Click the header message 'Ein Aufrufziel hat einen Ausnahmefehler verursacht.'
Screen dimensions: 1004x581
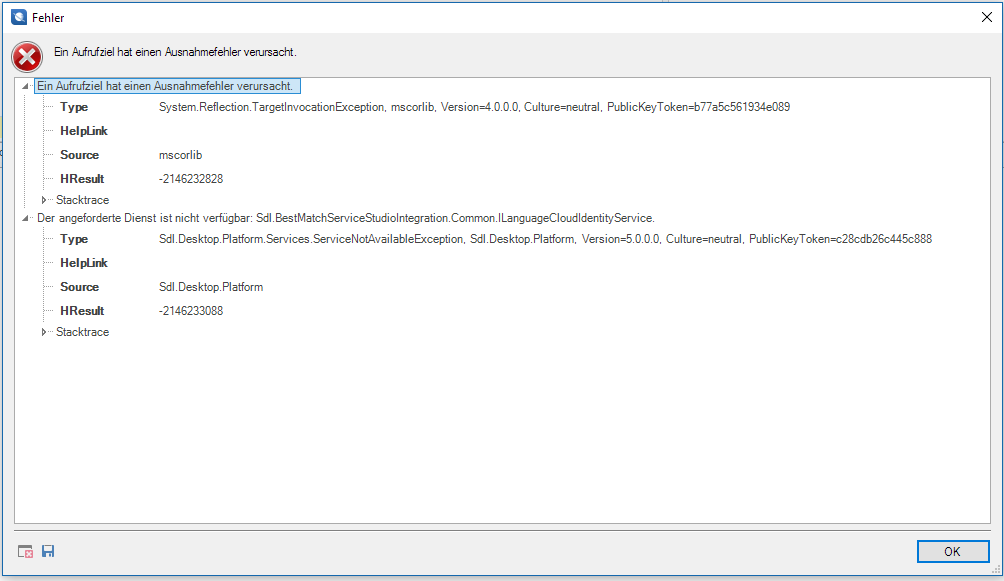[x=175, y=52]
